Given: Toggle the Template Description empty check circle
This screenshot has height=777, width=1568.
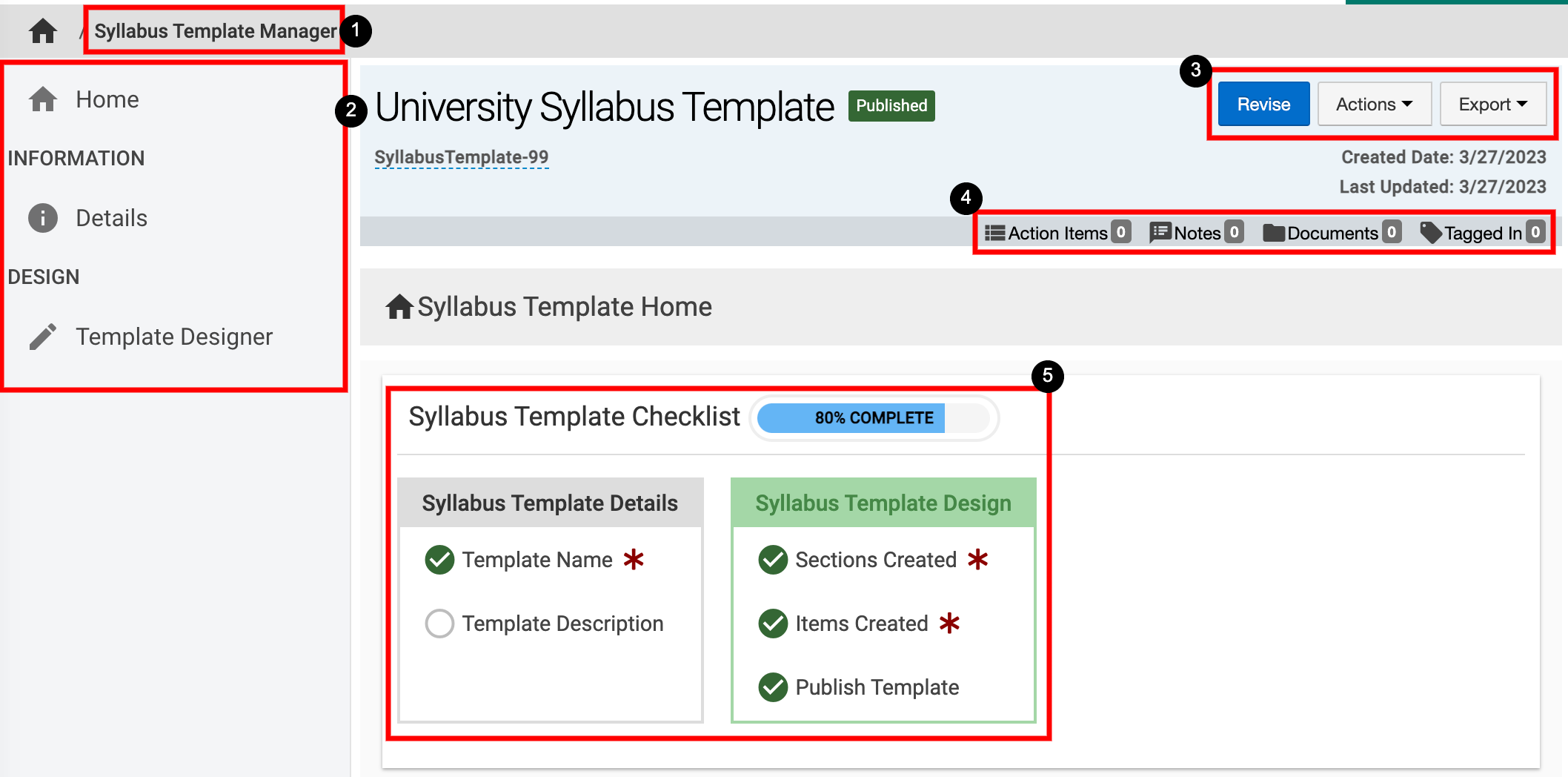Looking at the screenshot, I should click(x=439, y=624).
